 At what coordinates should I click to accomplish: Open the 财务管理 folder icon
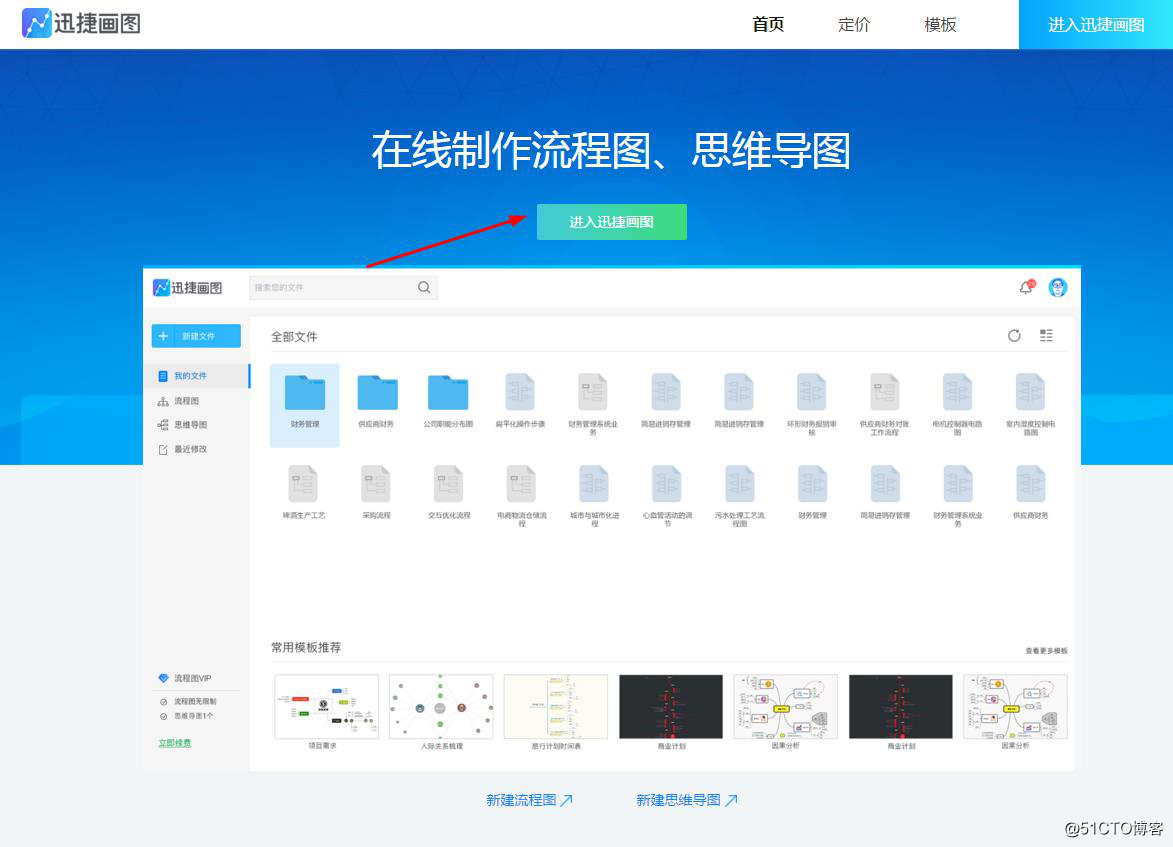click(305, 392)
